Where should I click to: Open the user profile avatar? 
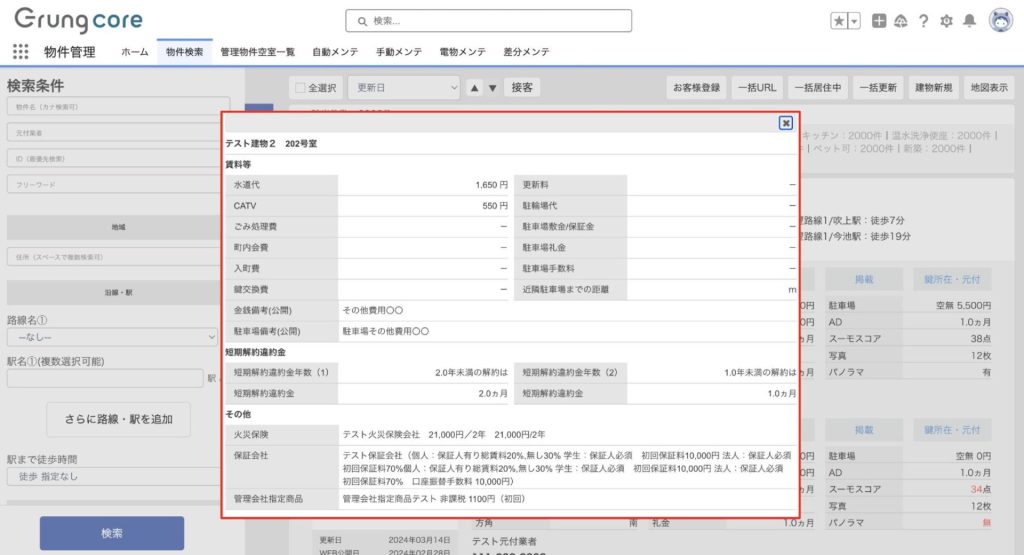click(x=1000, y=21)
